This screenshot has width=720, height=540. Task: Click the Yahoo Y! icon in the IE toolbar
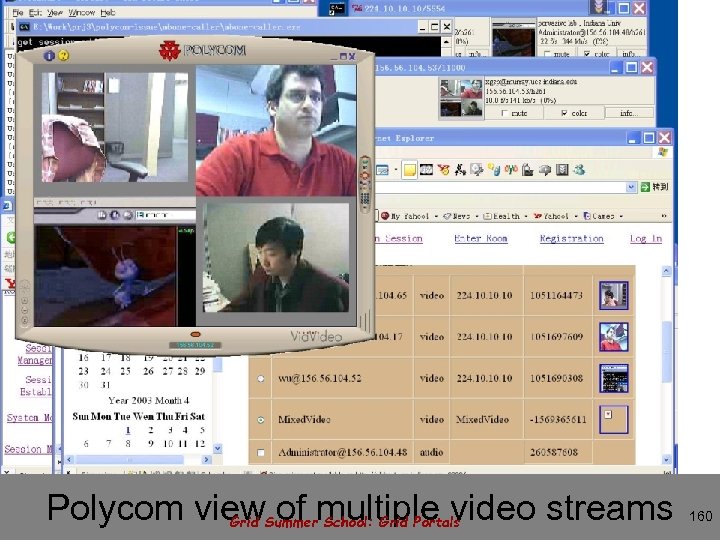[x=443, y=170]
